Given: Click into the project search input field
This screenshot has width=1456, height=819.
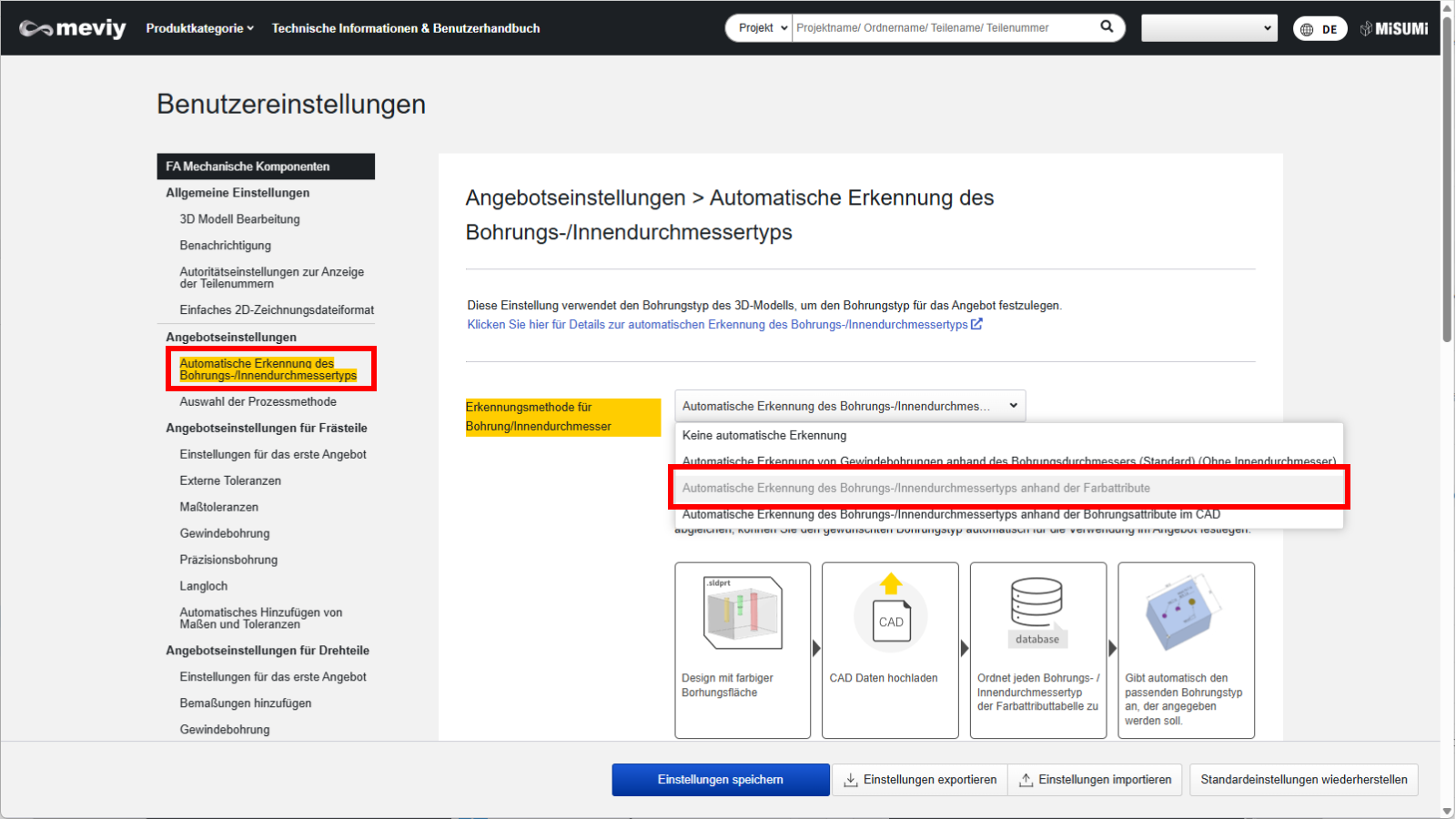Looking at the screenshot, I should pyautogui.click(x=942, y=28).
